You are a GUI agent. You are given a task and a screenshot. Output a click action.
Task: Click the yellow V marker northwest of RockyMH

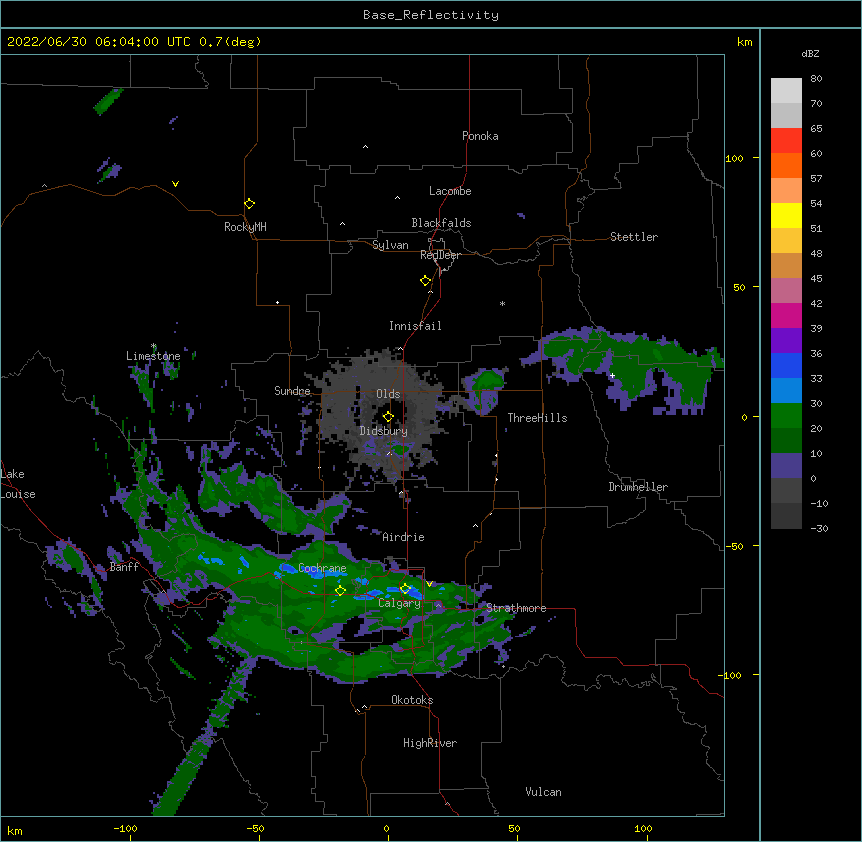(x=175, y=184)
